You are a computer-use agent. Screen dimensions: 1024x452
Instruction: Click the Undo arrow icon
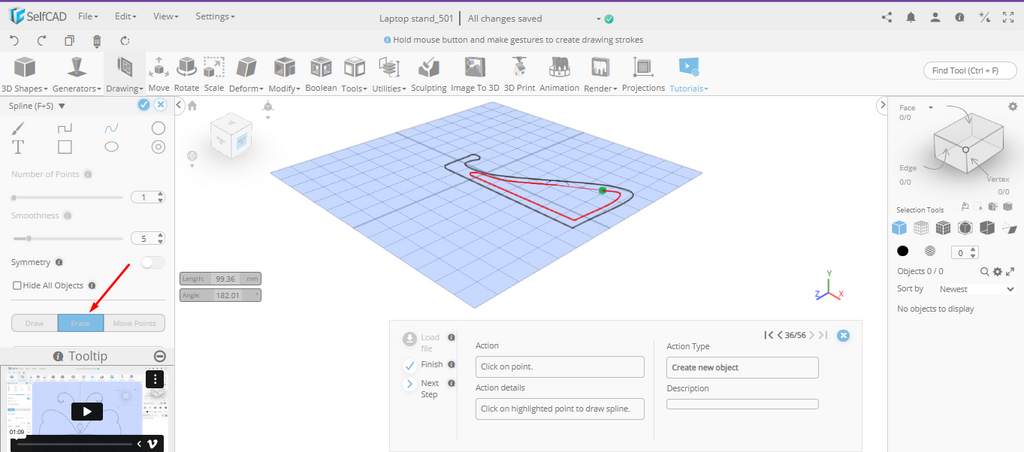coord(14,40)
